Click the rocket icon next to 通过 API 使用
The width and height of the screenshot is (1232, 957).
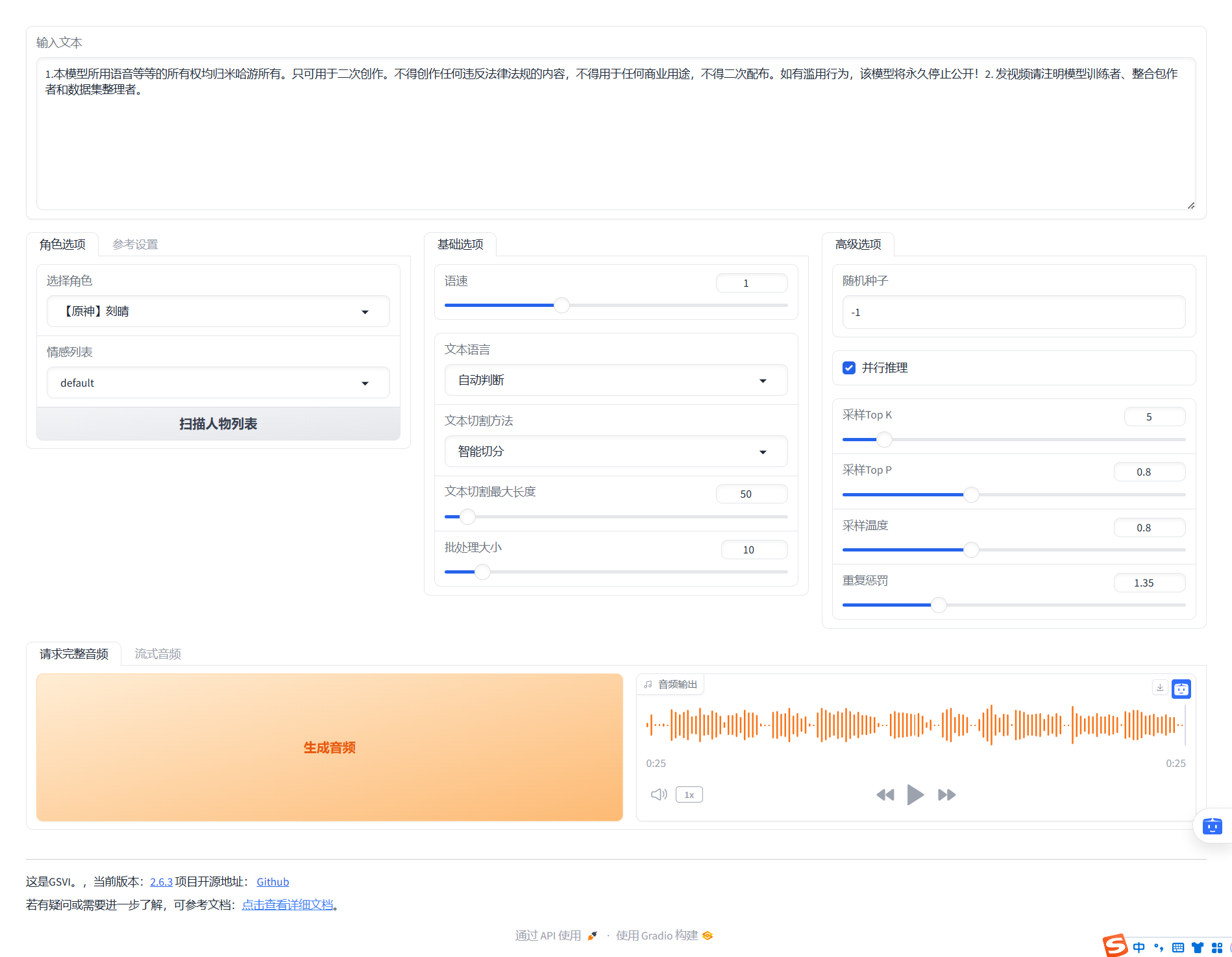click(592, 936)
